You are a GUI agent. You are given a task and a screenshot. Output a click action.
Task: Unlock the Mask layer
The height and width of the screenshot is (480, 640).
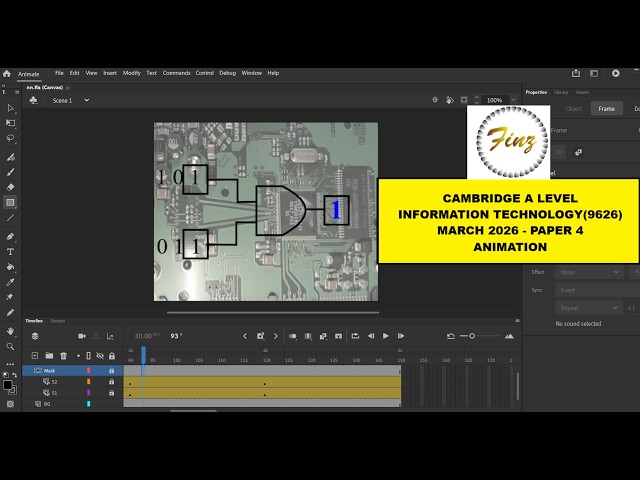point(111,371)
